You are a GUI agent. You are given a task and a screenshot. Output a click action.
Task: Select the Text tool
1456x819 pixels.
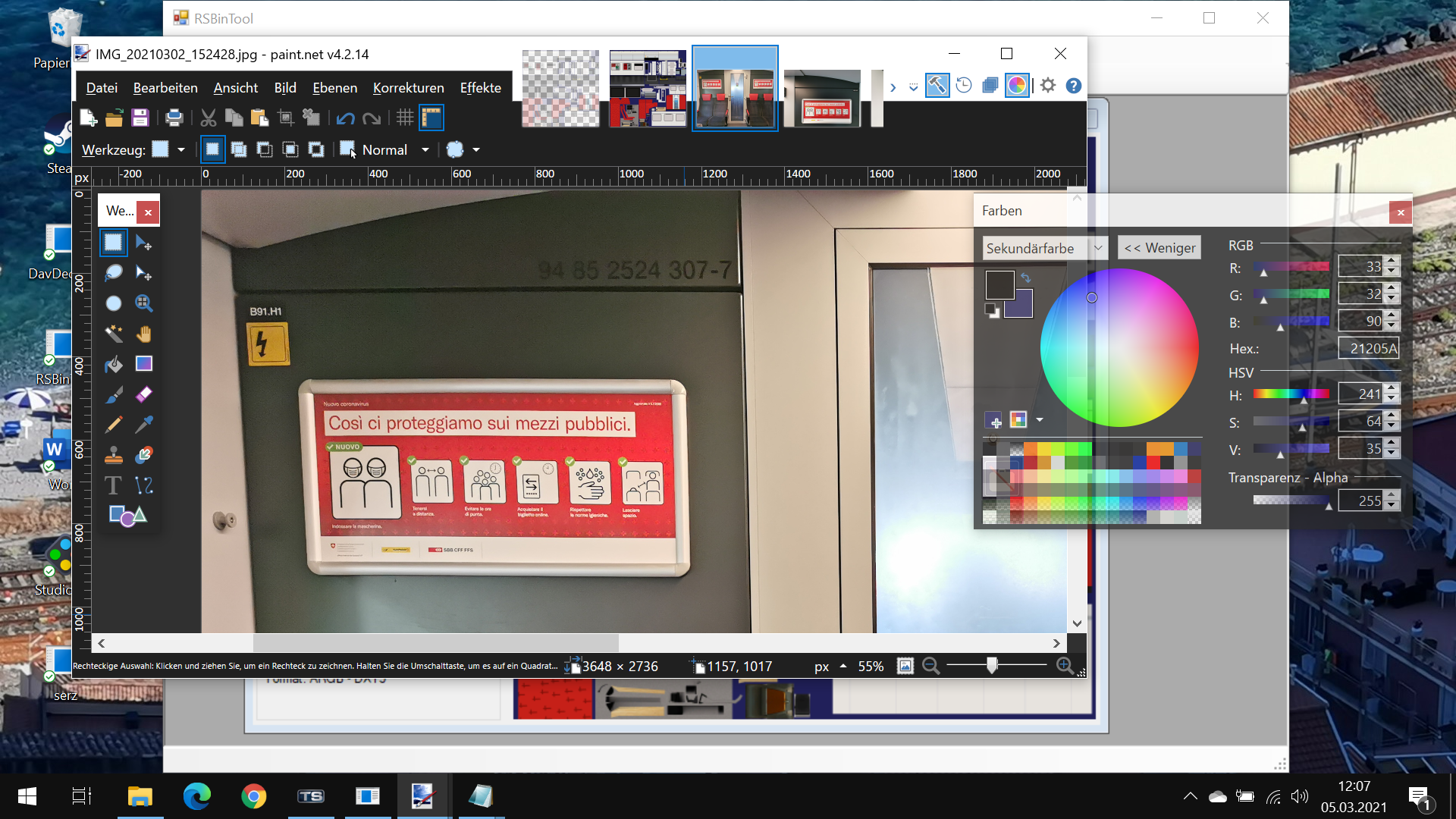tap(114, 485)
